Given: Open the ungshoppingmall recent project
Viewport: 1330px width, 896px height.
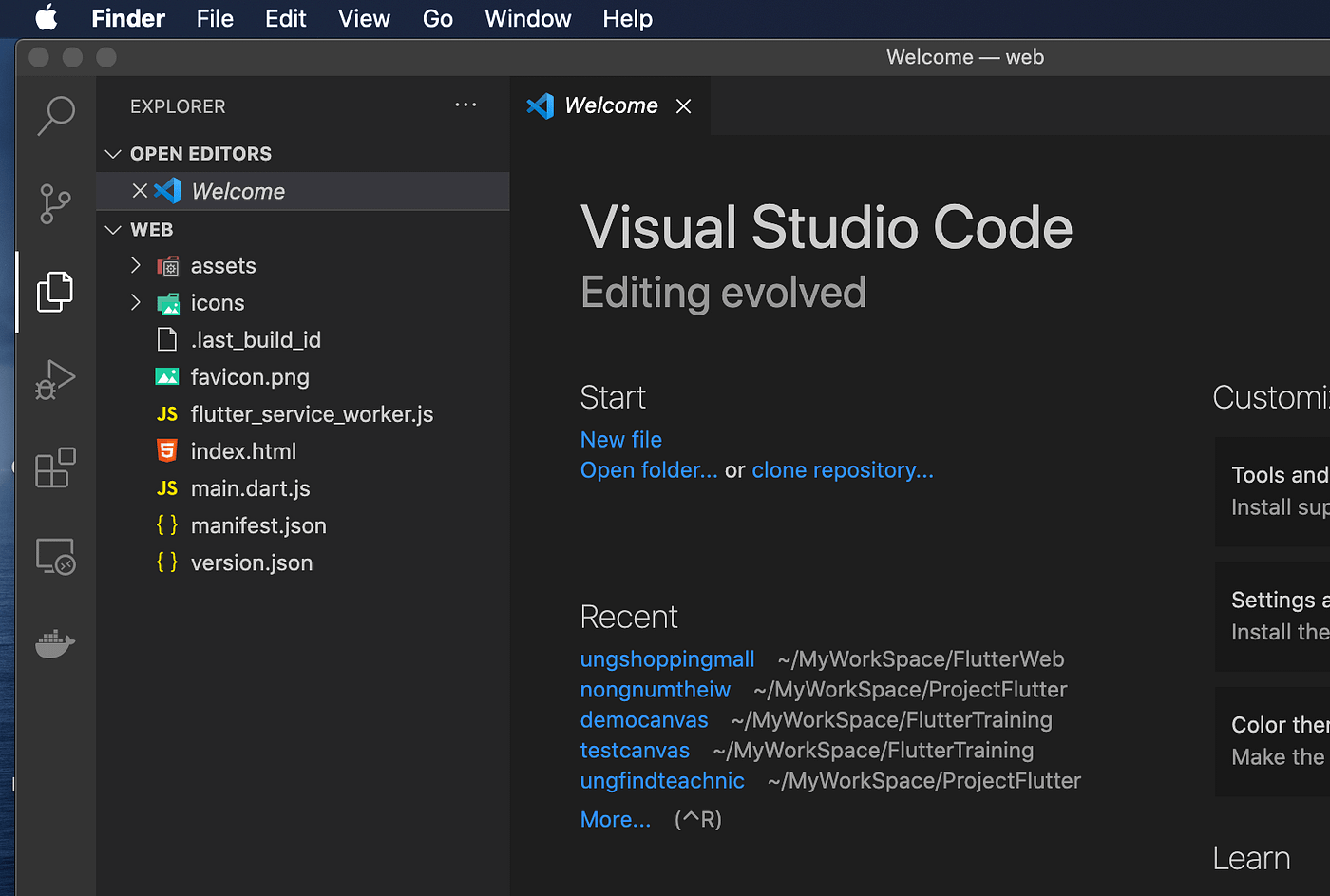Looking at the screenshot, I should pyautogui.click(x=667, y=658).
